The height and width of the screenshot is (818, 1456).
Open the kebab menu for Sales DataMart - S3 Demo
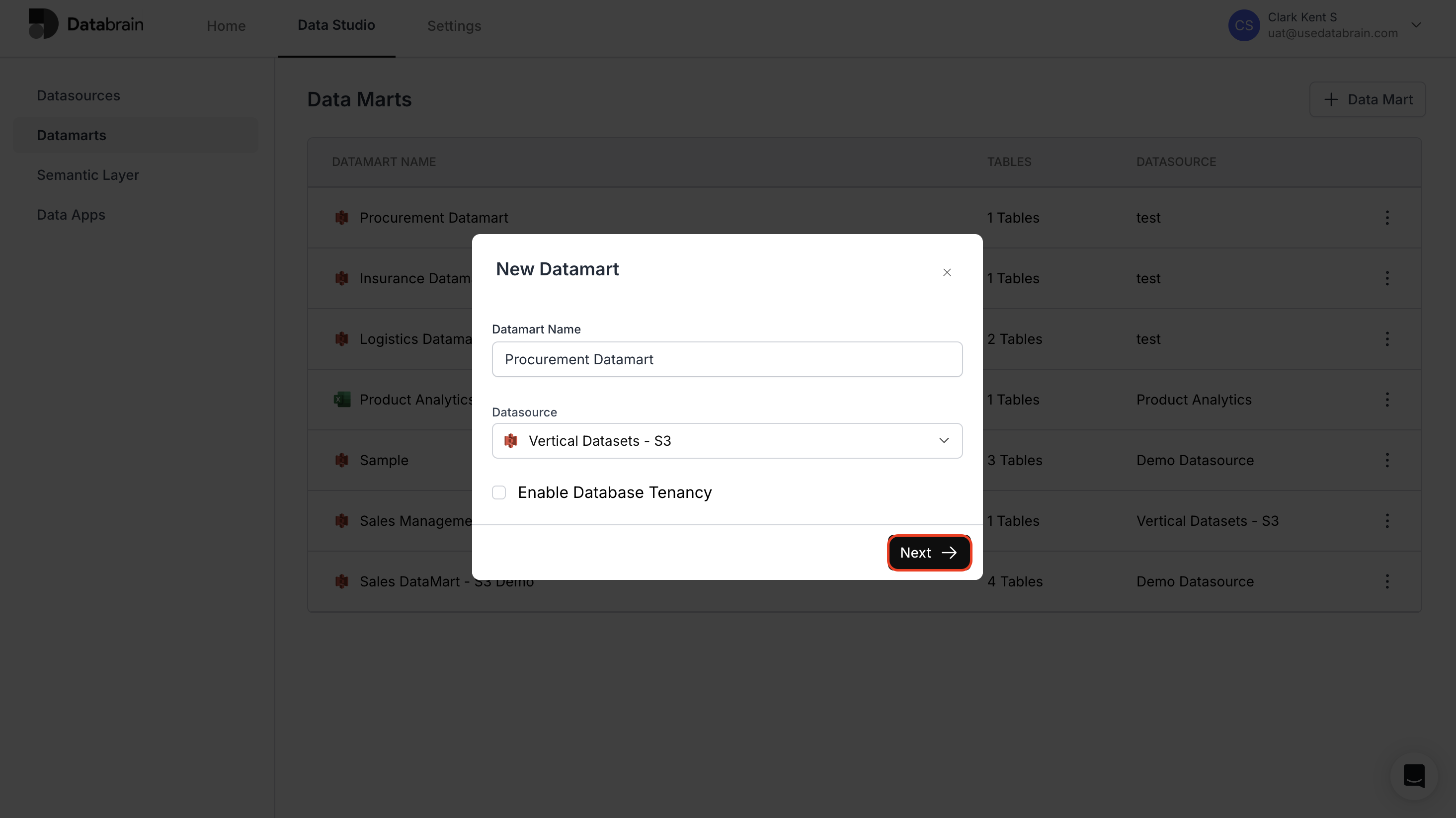1388,581
